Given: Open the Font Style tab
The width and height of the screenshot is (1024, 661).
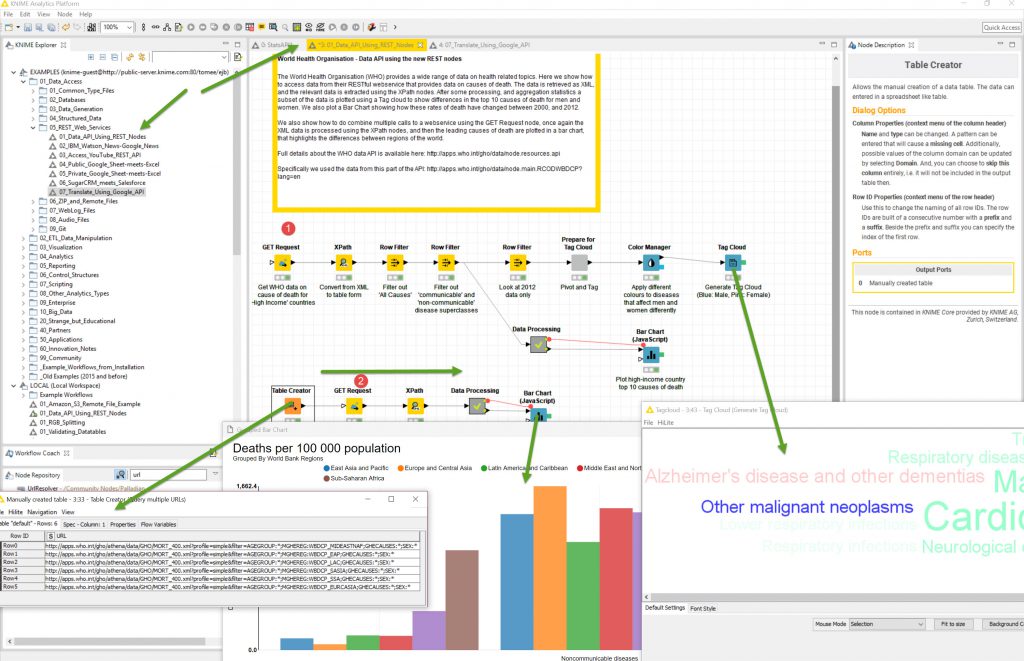Looking at the screenshot, I should click(x=704, y=608).
